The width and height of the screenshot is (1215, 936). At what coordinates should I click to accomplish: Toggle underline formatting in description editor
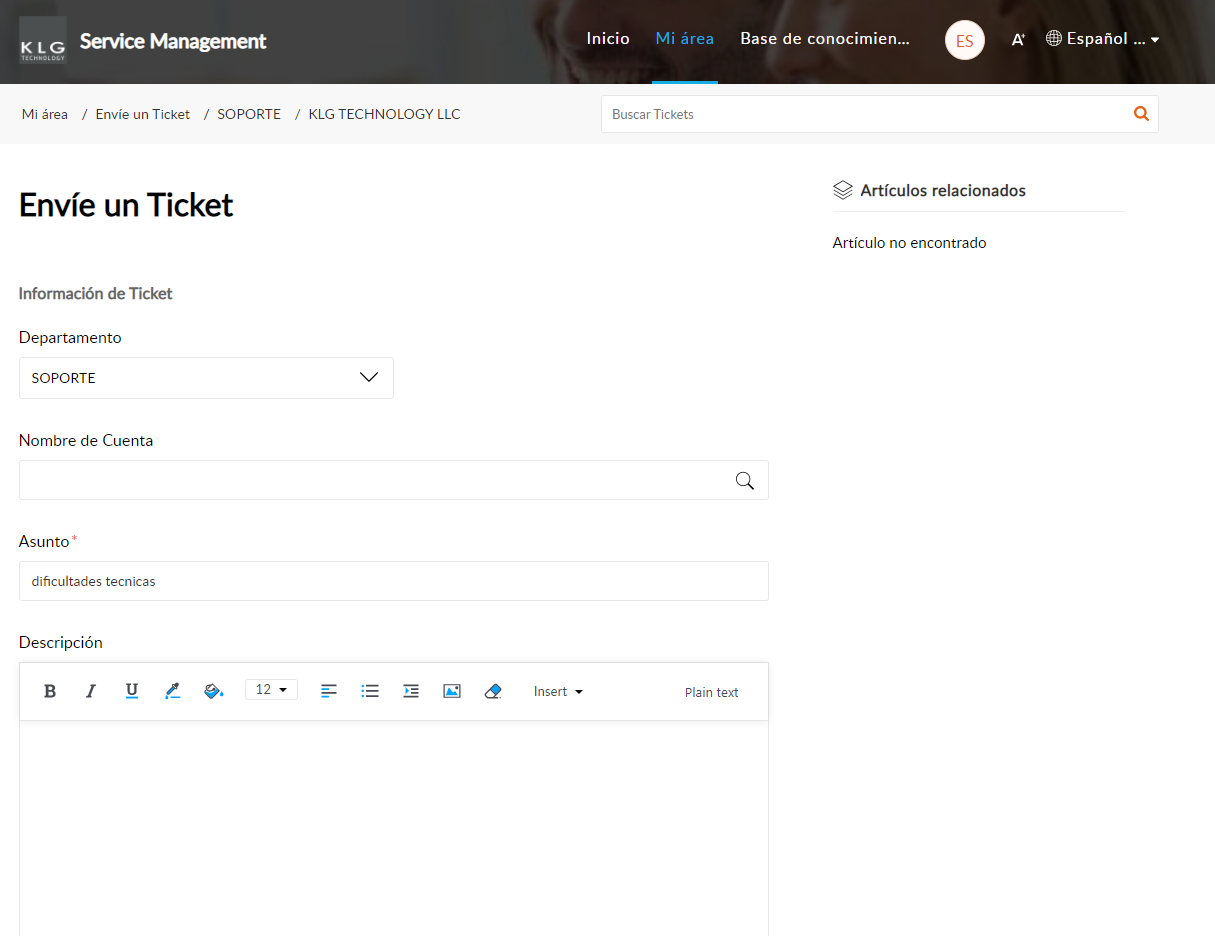pos(132,691)
